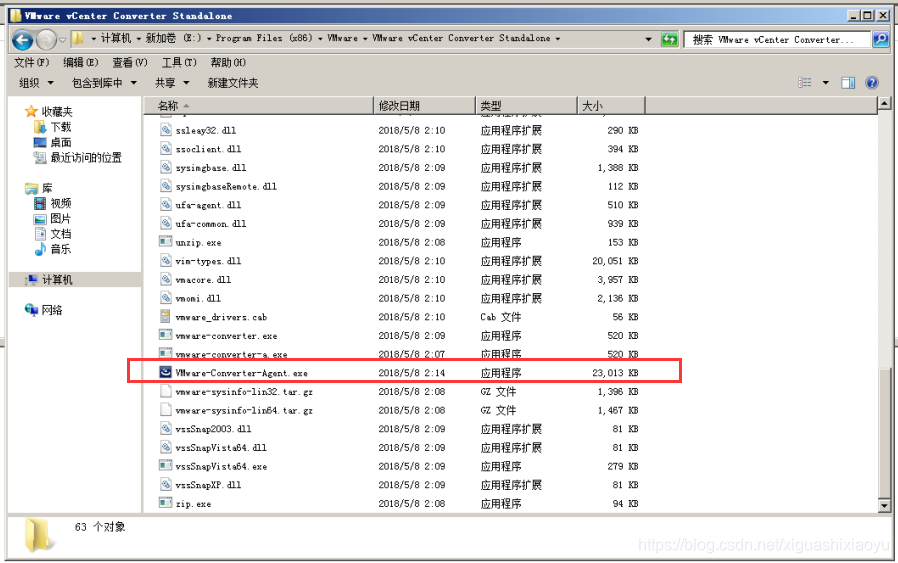Open the address bar history dropdown arrow

click(648, 40)
